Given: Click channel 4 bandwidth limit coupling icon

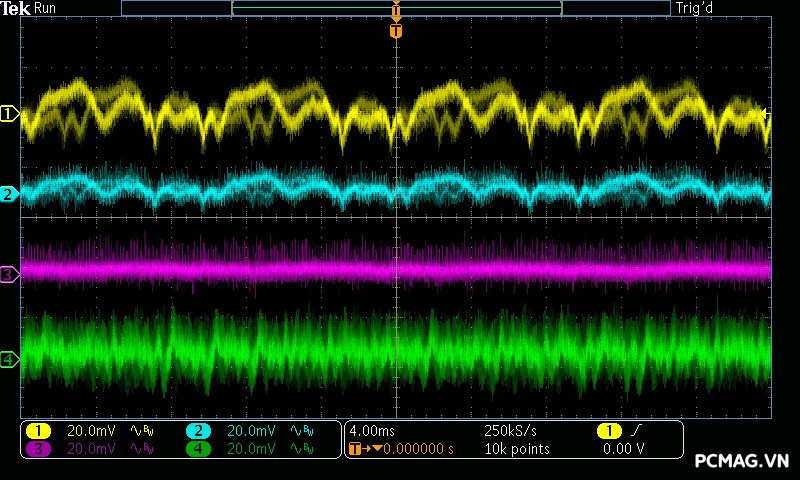Looking at the screenshot, I should [301, 449].
